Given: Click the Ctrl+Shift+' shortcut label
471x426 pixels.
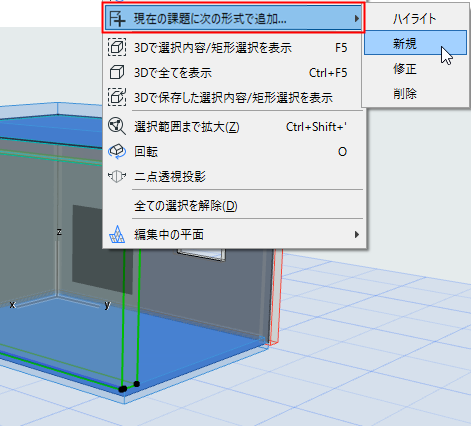Looking at the screenshot, I should [316, 127].
